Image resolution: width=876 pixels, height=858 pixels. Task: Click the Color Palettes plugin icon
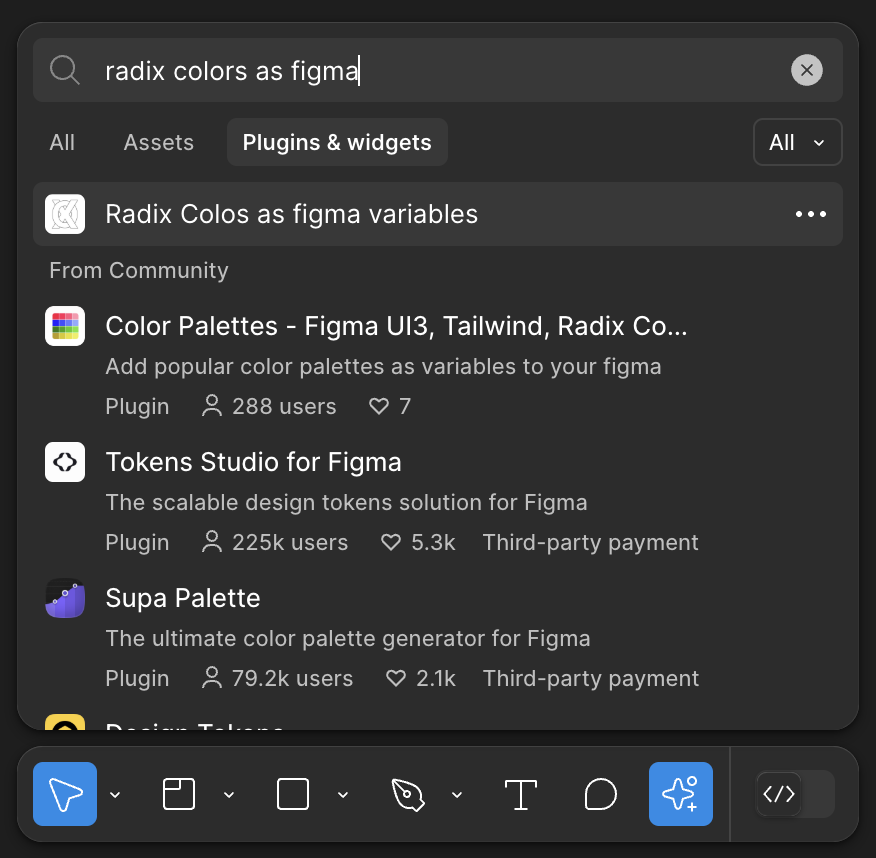pyautogui.click(x=65, y=326)
